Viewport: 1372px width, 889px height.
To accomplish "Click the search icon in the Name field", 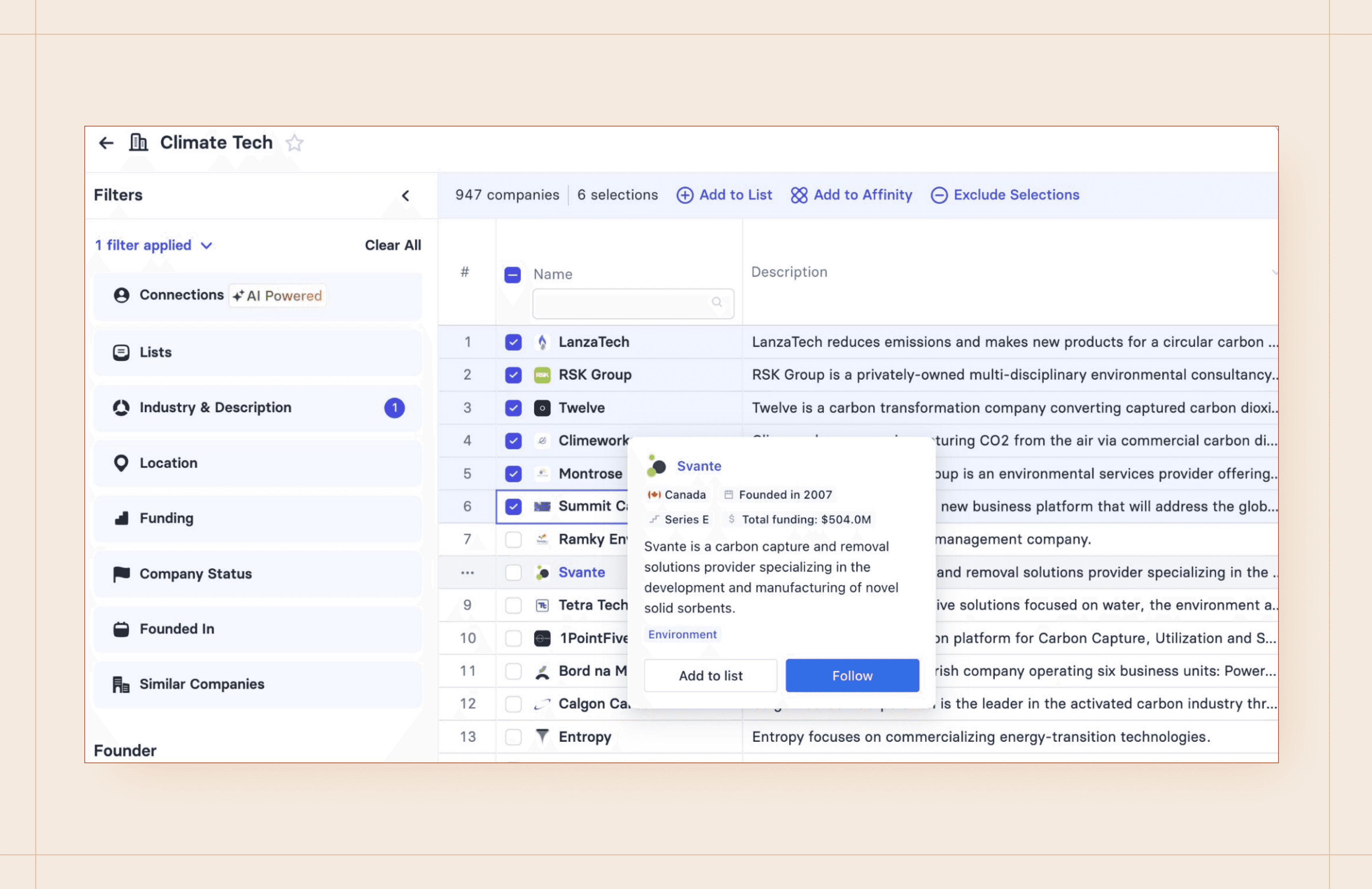I will pyautogui.click(x=717, y=302).
